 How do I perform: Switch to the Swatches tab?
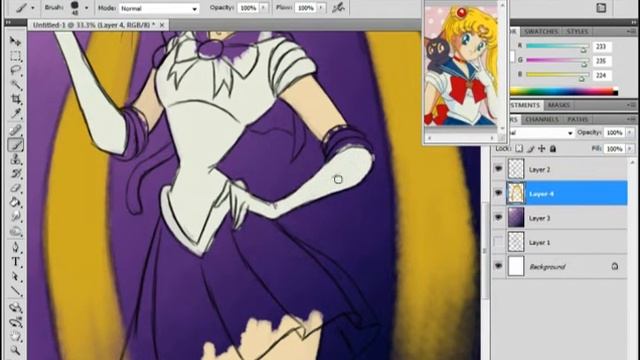coord(540,31)
